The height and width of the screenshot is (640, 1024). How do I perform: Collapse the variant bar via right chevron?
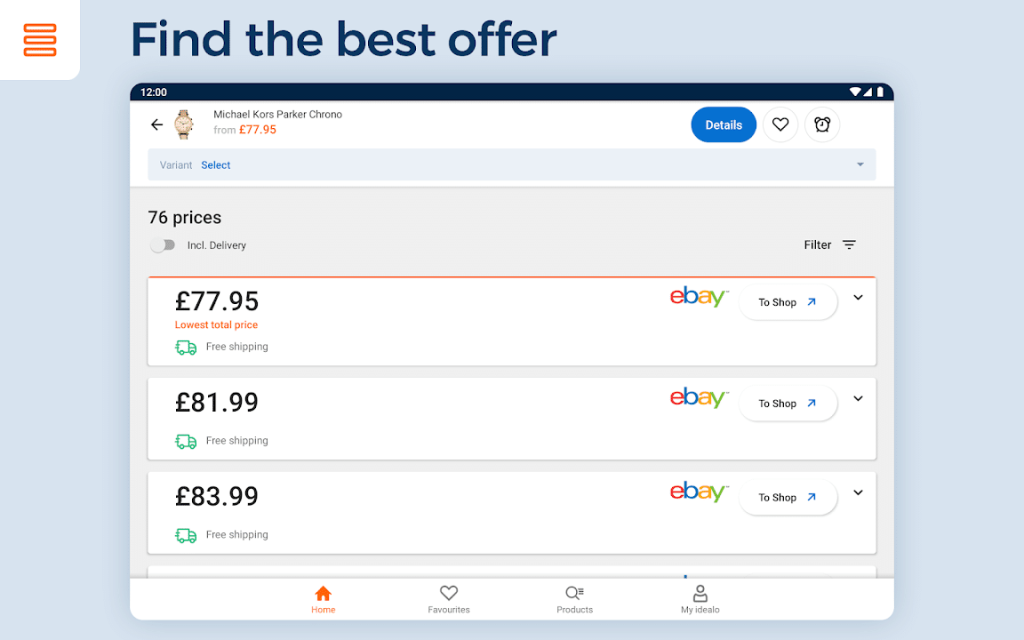(859, 164)
